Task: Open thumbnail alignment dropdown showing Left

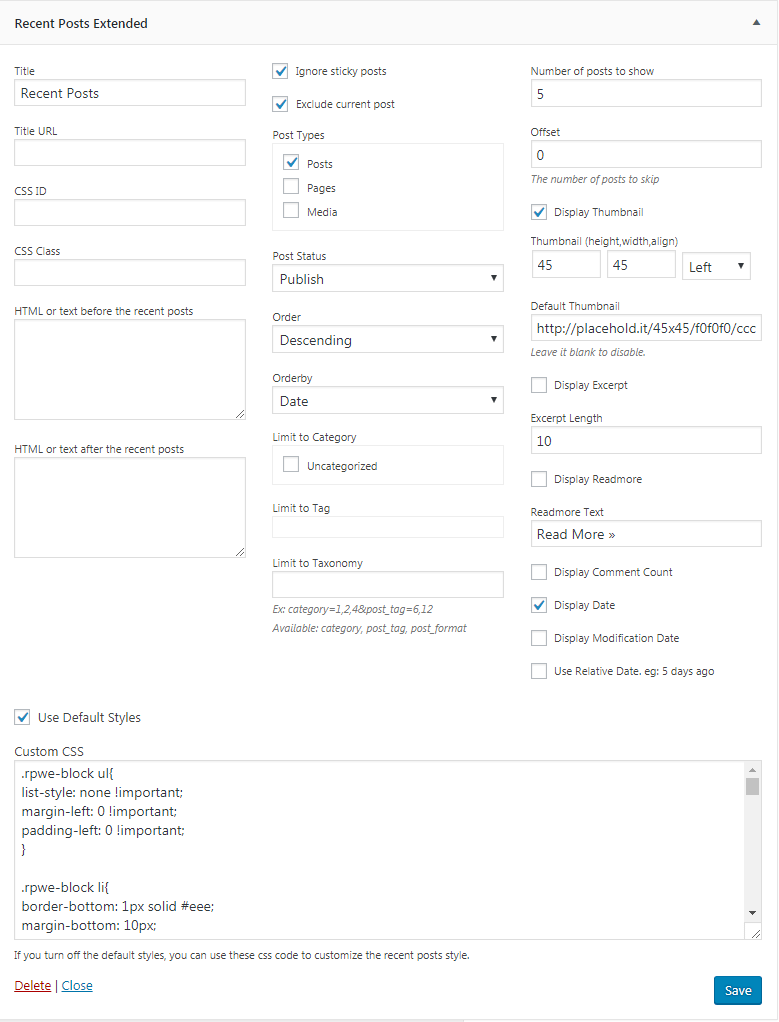Action: 716,266
